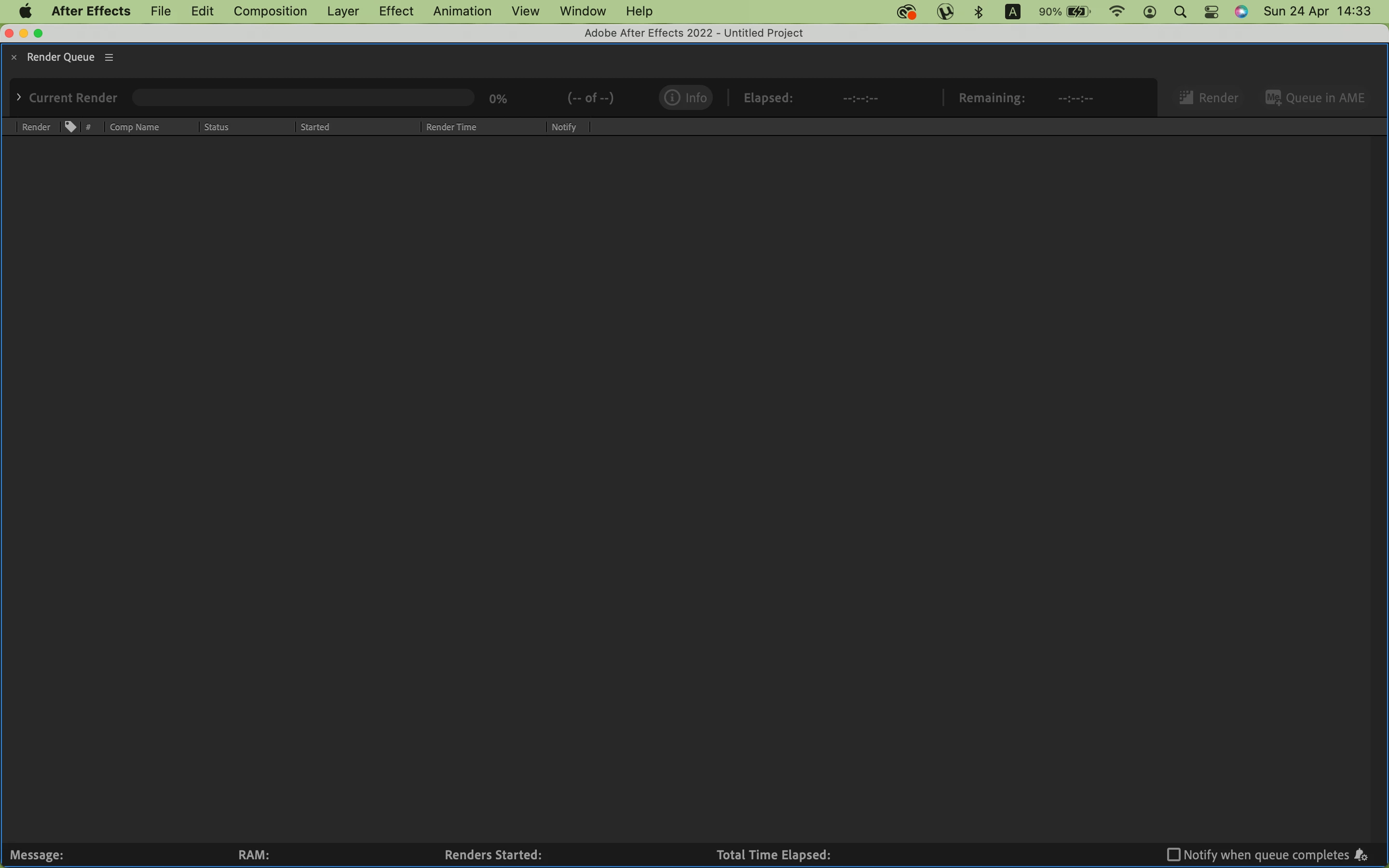
Task: Open Control Center in menu bar
Action: tap(1211, 12)
